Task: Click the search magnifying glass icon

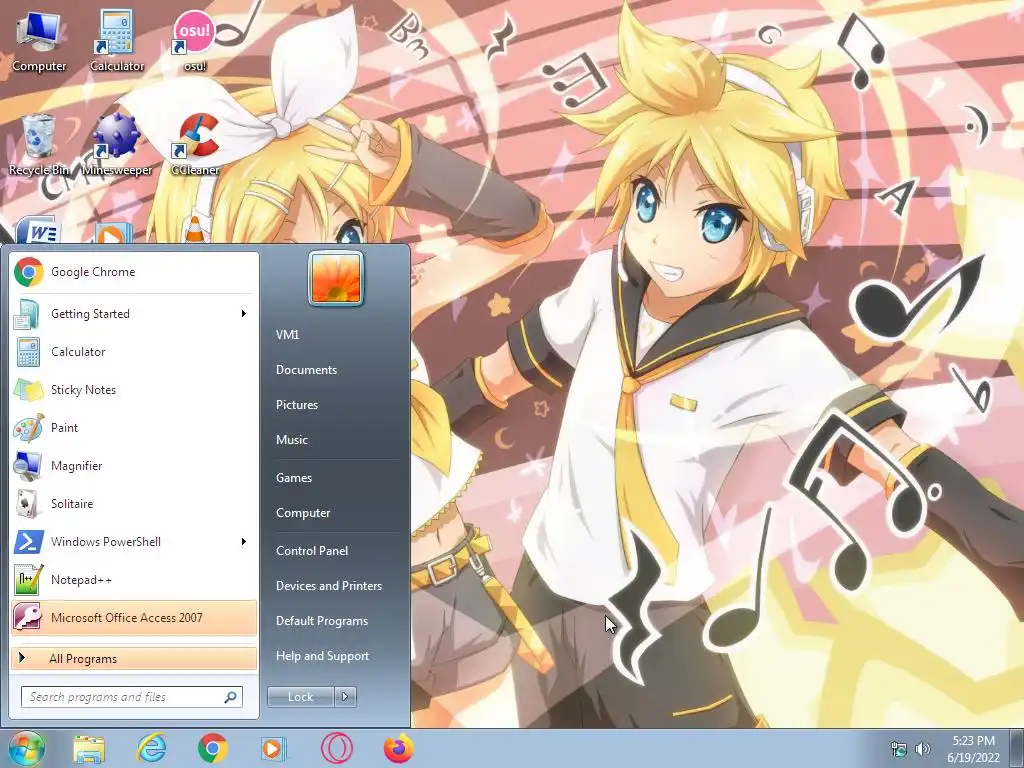Action: point(230,697)
